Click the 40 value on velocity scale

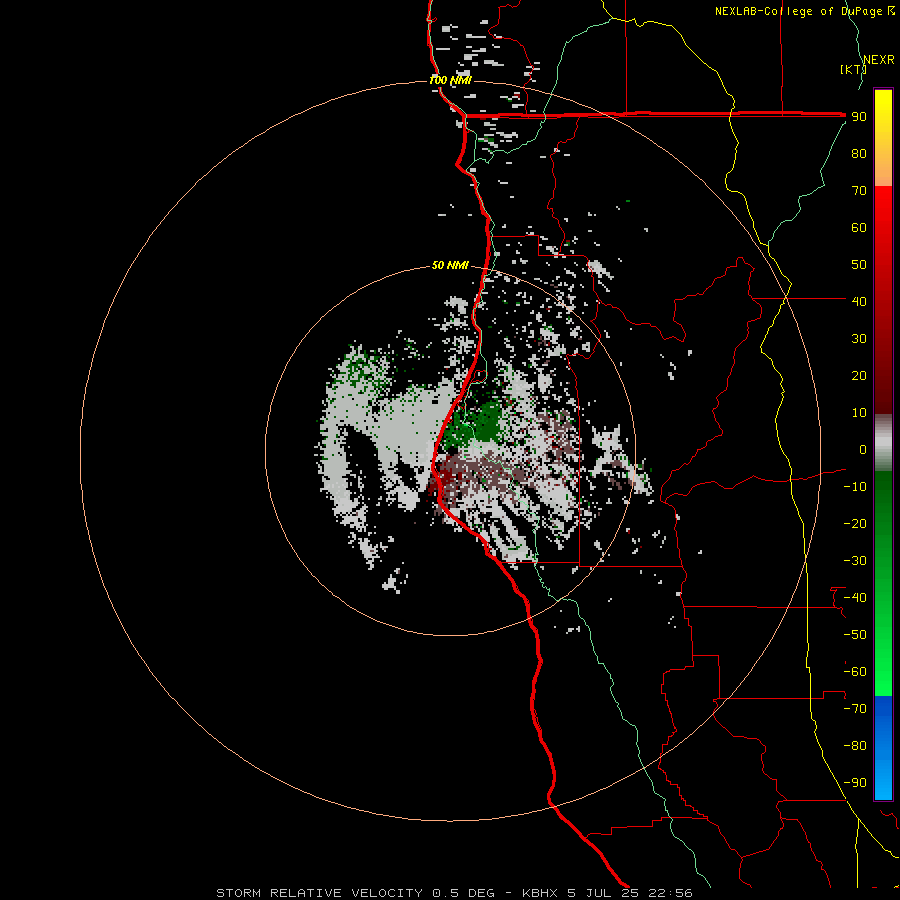pyautogui.click(x=859, y=301)
